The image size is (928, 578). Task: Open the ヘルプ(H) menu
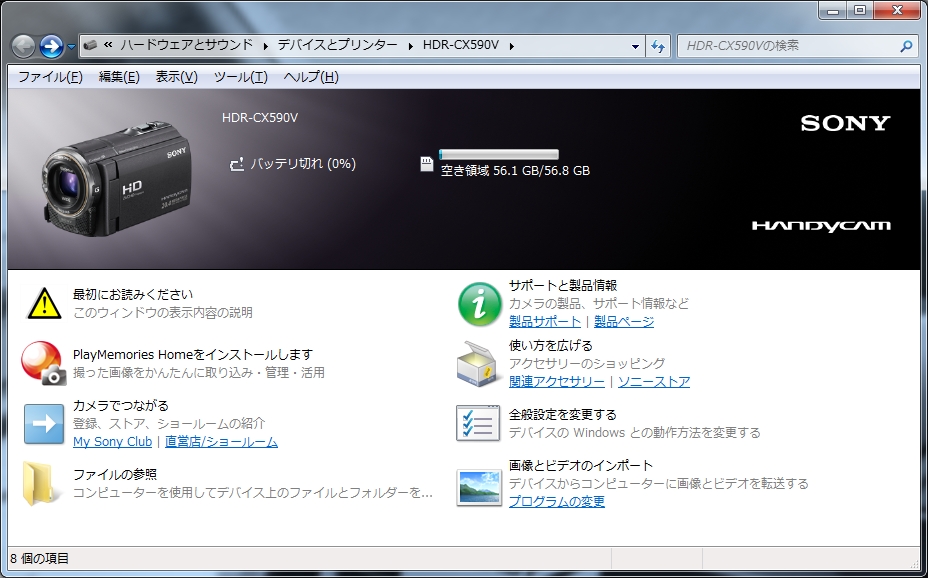311,77
